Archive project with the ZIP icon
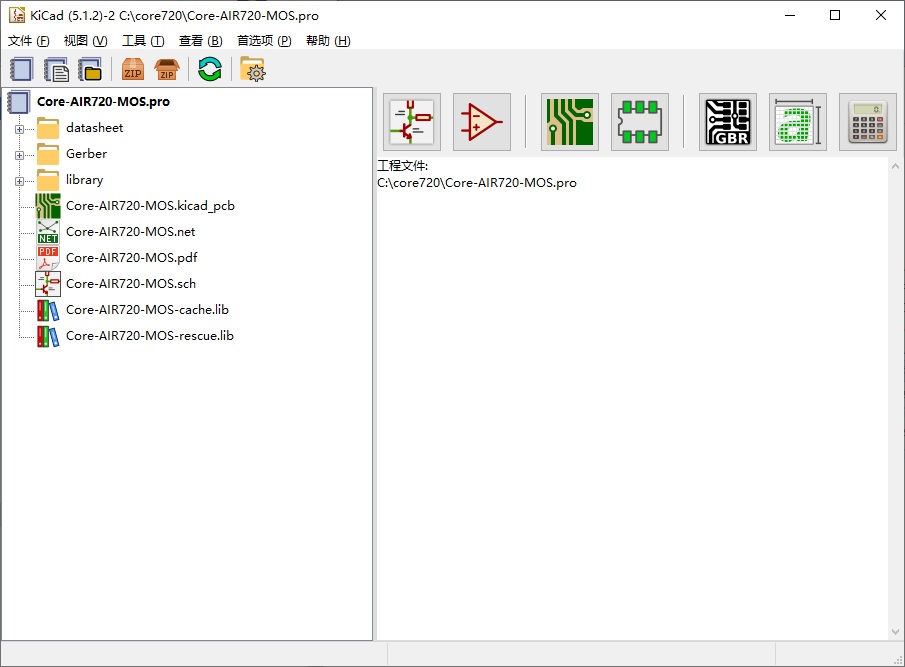The image size is (905, 667). pyautogui.click(x=133, y=70)
